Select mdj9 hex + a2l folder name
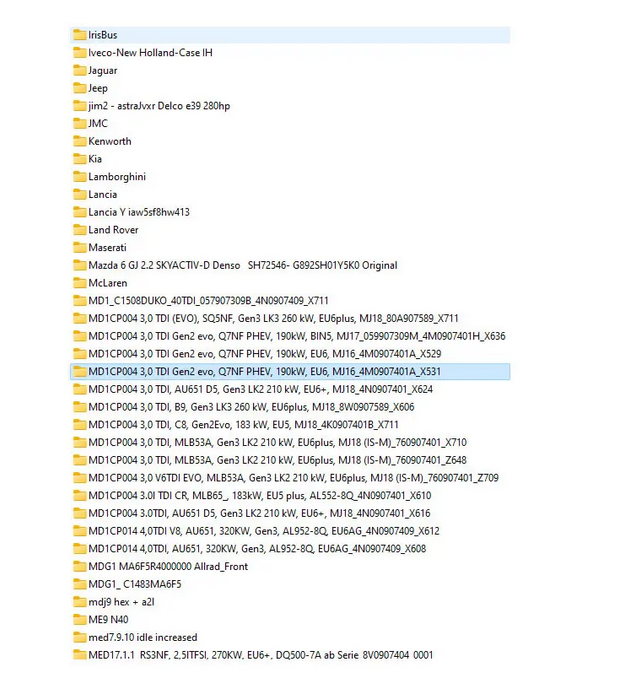The height and width of the screenshot is (682, 625). (x=121, y=602)
